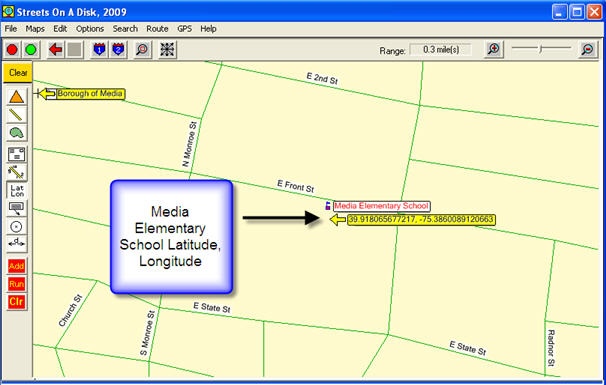The height and width of the screenshot is (385, 606).
Task: Click the red Run button
Action: 16,284
